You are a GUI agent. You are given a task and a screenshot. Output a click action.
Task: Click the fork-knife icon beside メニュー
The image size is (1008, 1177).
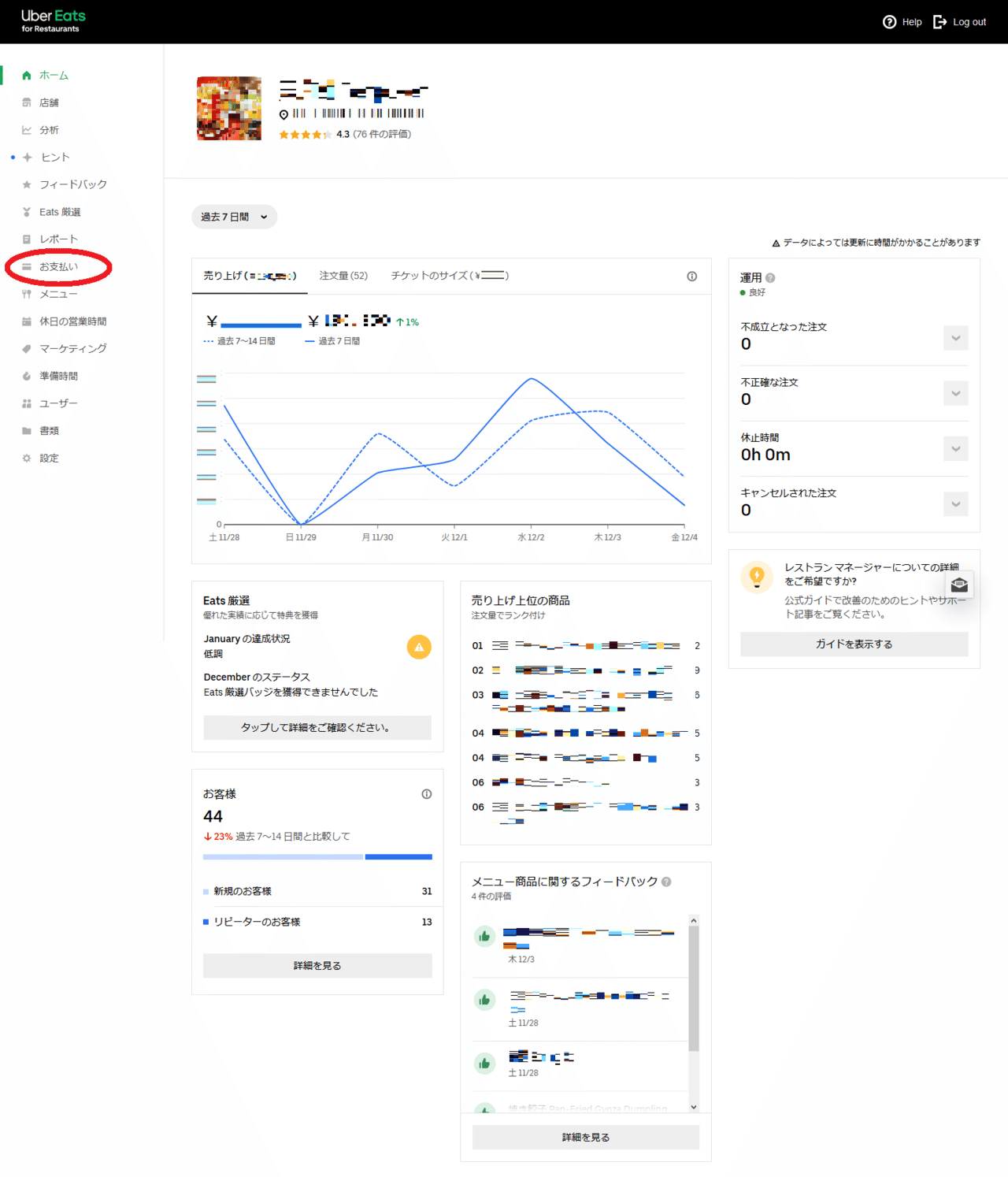(x=27, y=294)
